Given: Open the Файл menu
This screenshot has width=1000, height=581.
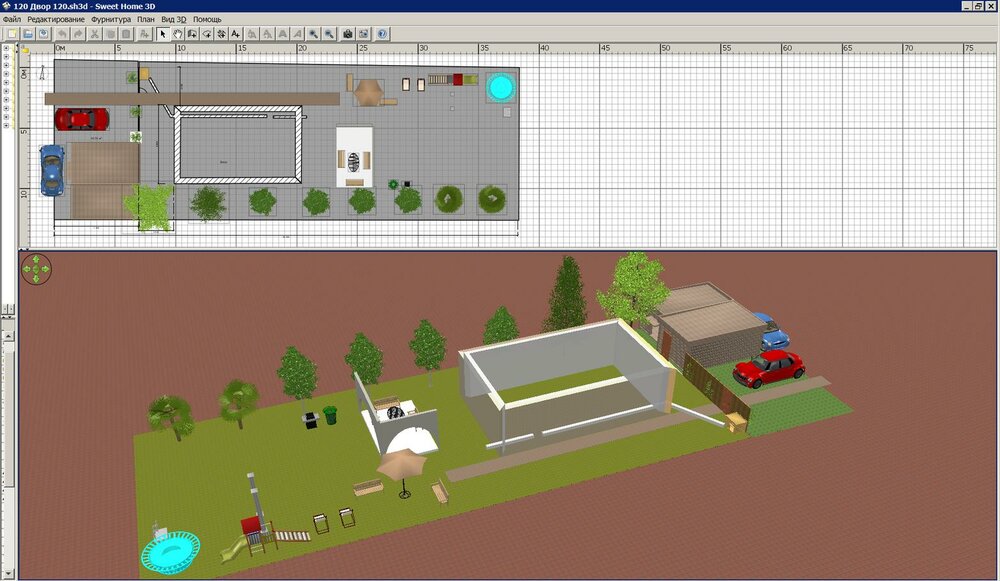Looking at the screenshot, I should [12, 19].
